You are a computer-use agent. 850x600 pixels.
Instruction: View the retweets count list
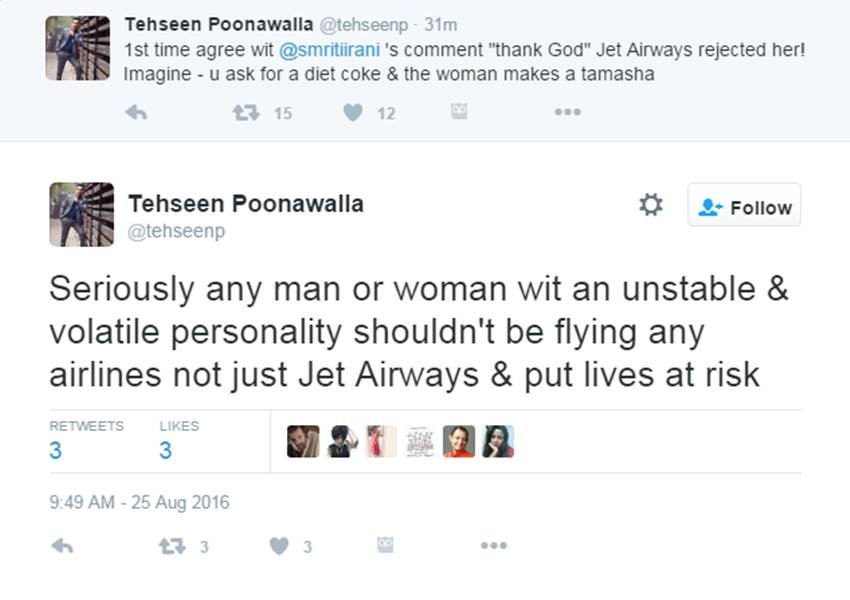56,450
